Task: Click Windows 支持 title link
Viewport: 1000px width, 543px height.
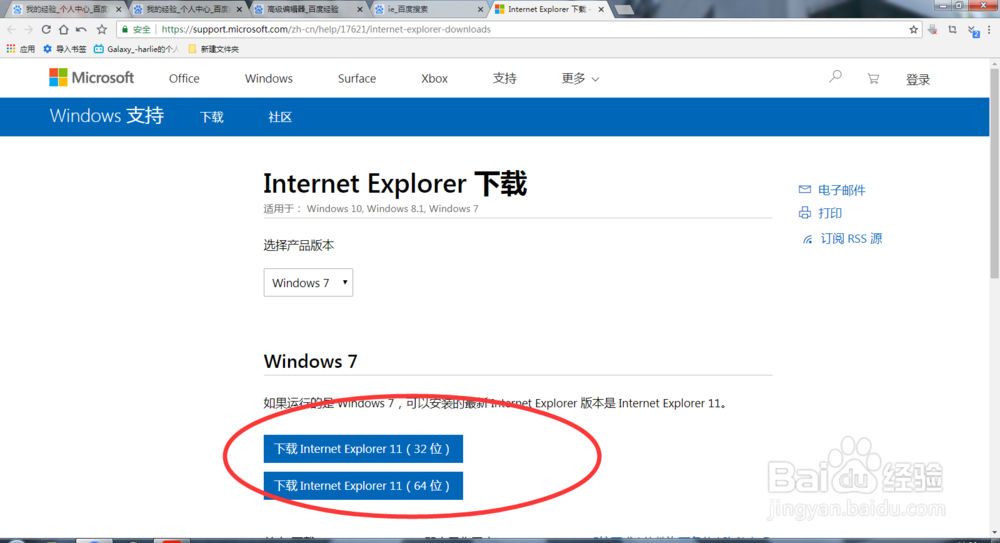Action: click(107, 115)
